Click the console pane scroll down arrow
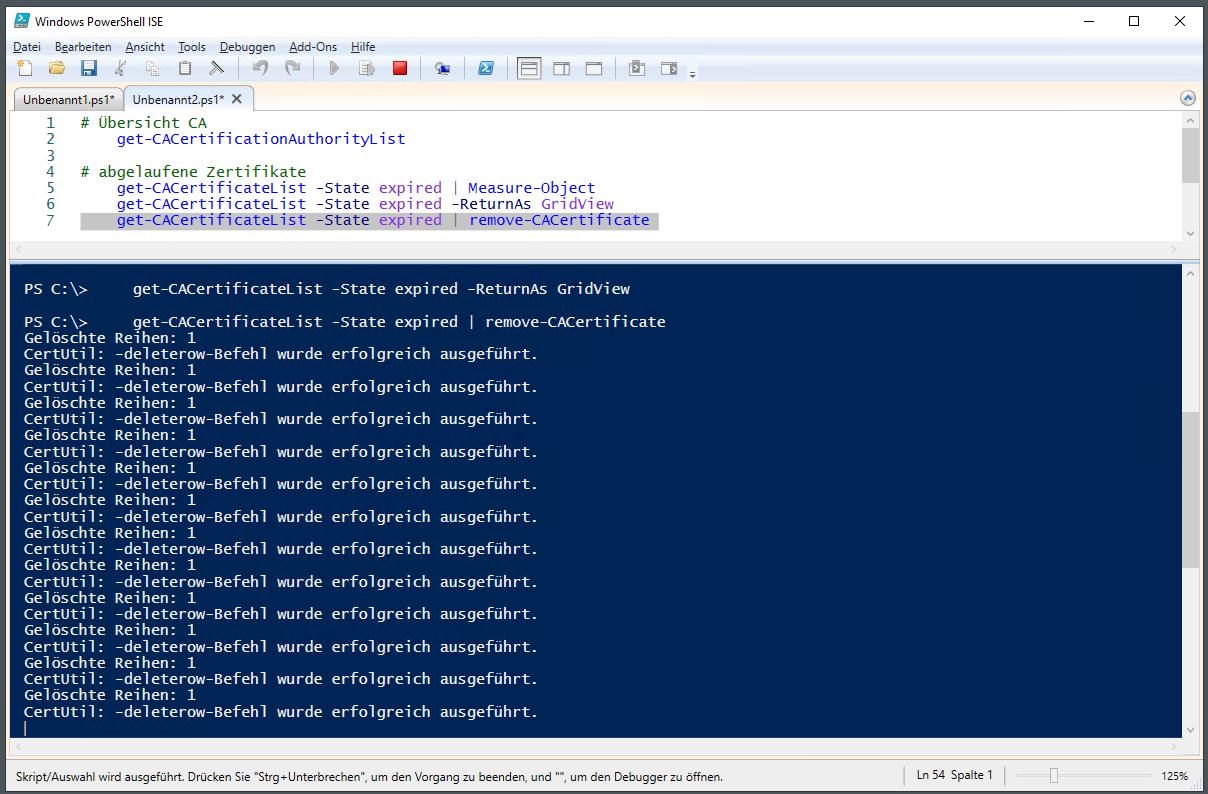 point(1189,730)
